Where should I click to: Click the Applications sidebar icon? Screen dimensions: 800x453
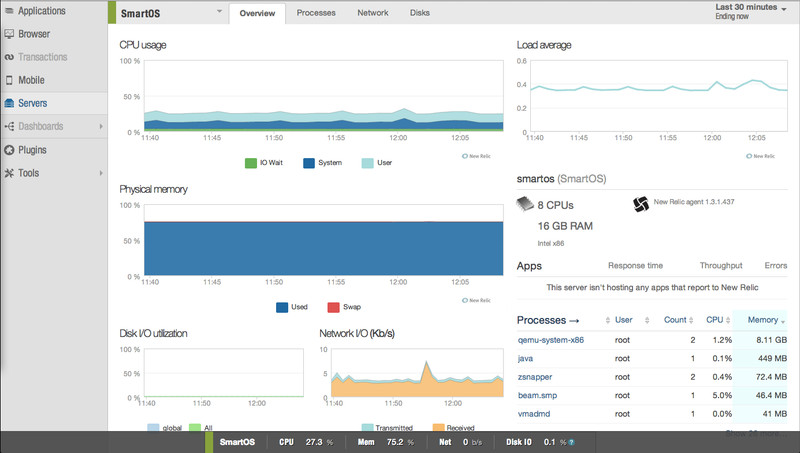point(9,11)
